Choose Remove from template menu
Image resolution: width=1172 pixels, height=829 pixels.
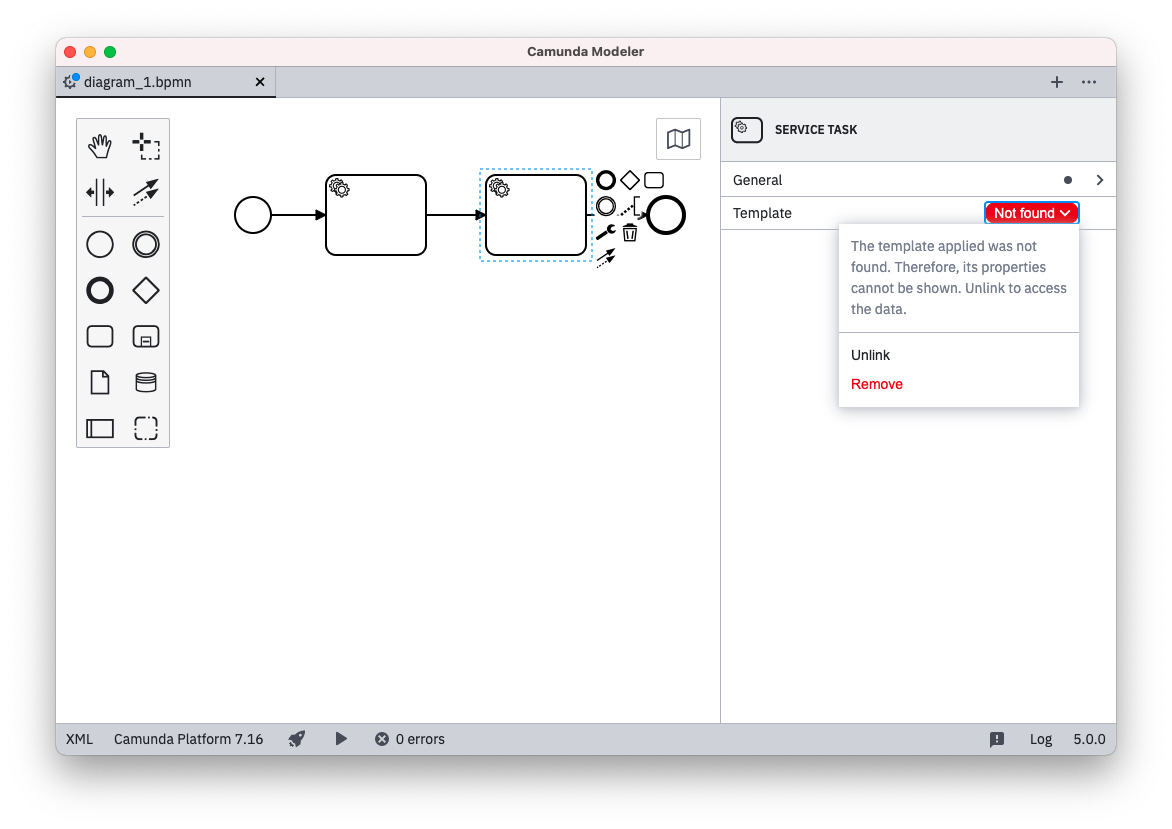click(876, 384)
